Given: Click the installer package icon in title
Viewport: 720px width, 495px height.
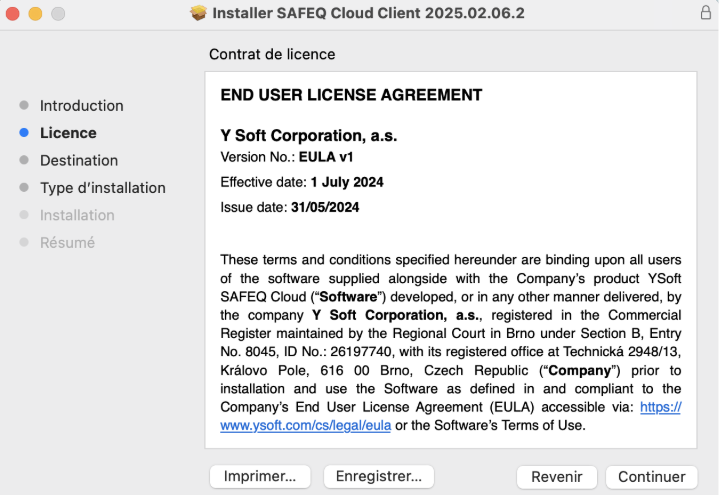Looking at the screenshot, I should [x=198, y=13].
